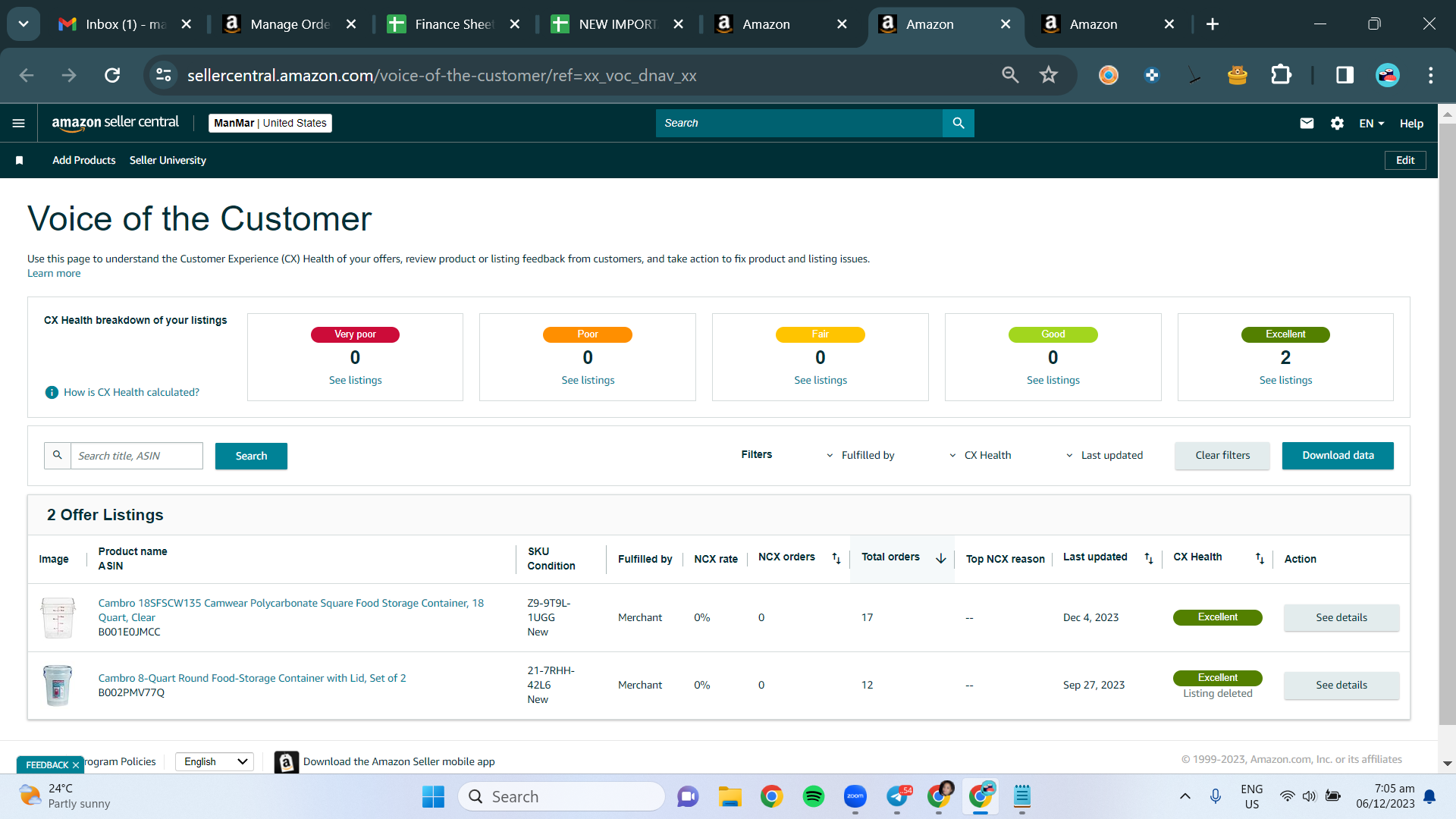
Task: Open Add Products menu item
Action: click(84, 160)
